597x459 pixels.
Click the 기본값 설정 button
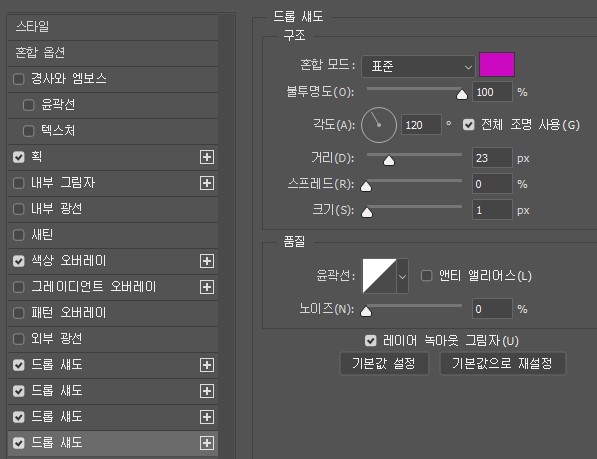(x=384, y=363)
